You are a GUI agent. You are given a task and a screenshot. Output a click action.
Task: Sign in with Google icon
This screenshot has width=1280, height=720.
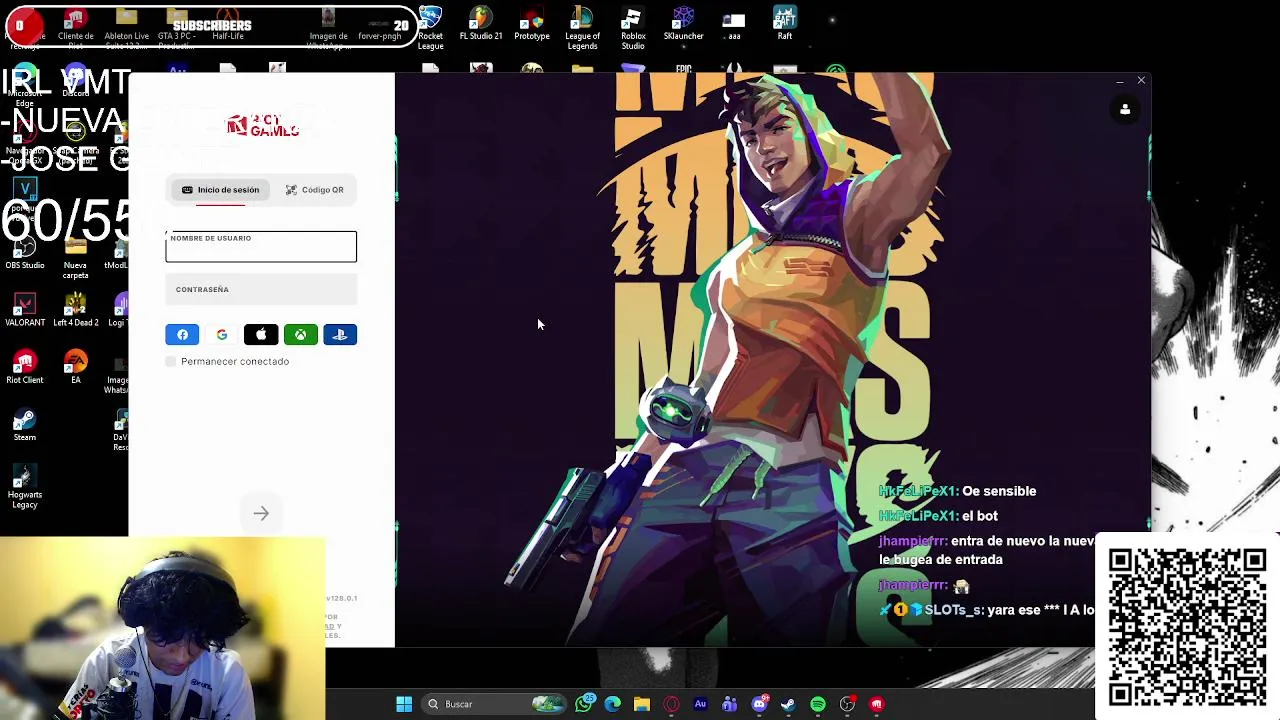(221, 335)
